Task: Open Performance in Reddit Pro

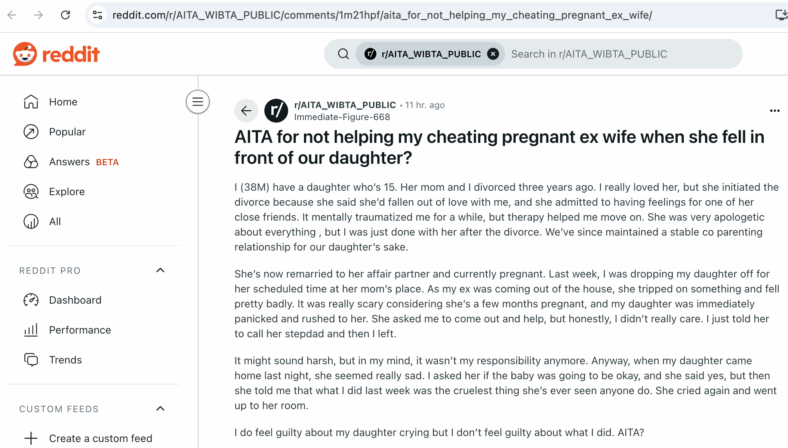Action: coord(93,330)
